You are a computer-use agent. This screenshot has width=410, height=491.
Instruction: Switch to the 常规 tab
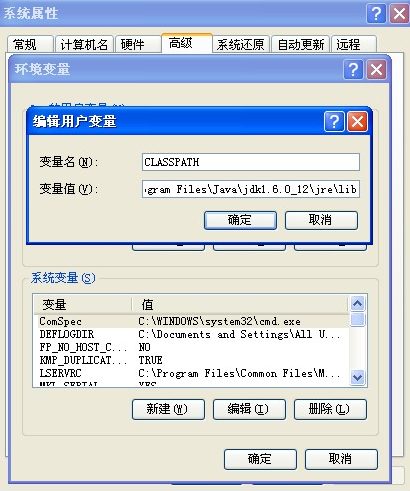coord(30,44)
